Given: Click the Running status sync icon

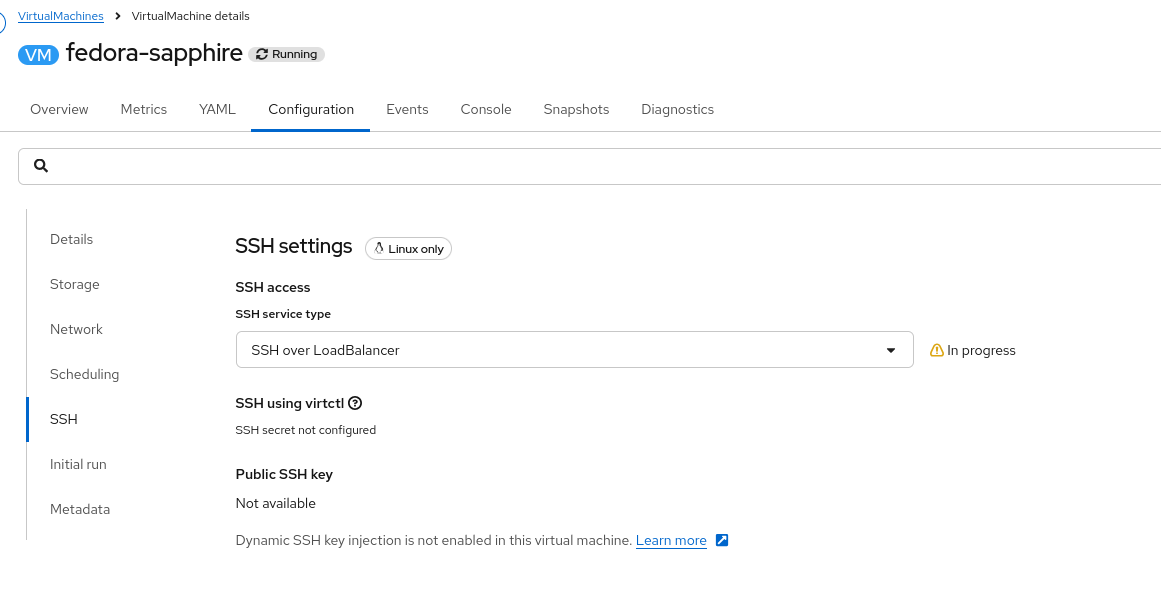Looking at the screenshot, I should (263, 54).
